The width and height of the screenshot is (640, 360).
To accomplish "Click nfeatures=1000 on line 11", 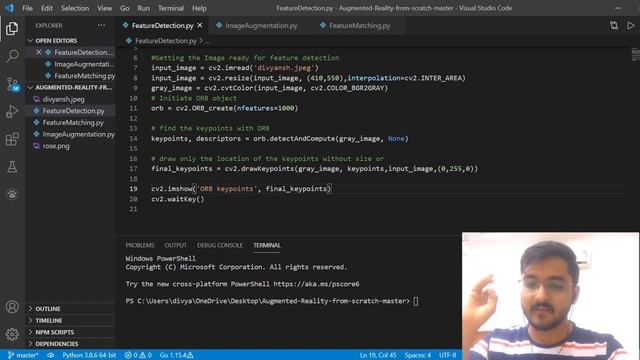I will click(265, 108).
